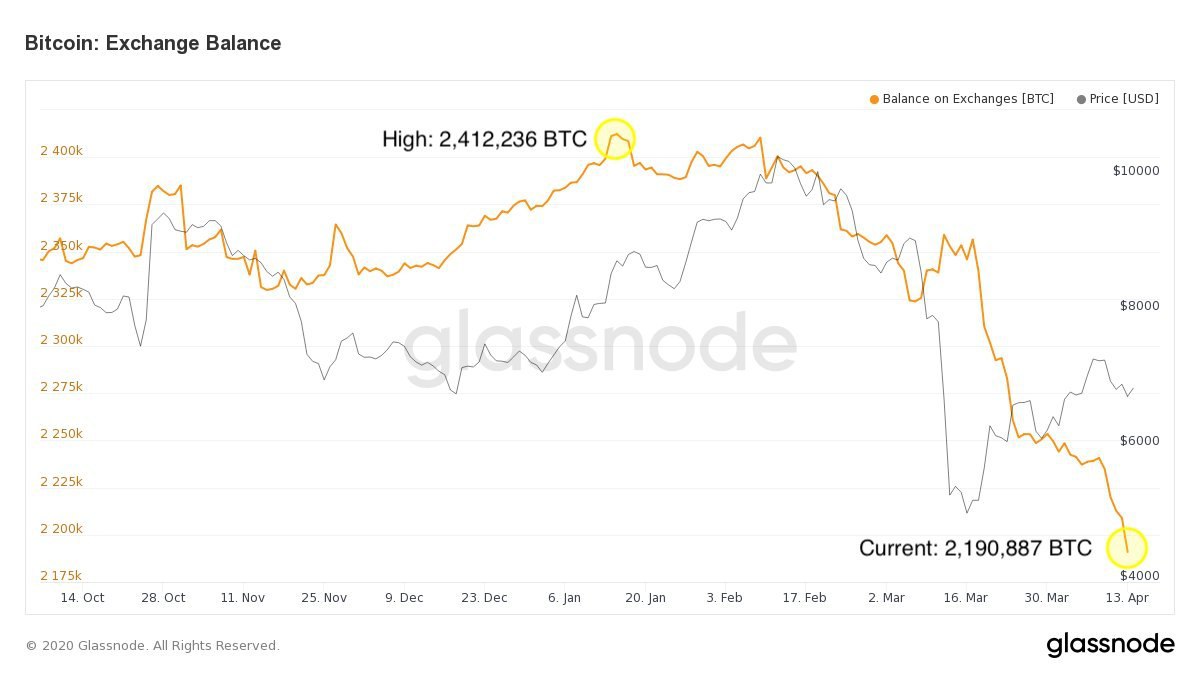Click the orange Balance on Exchanges legend dot

point(874,99)
